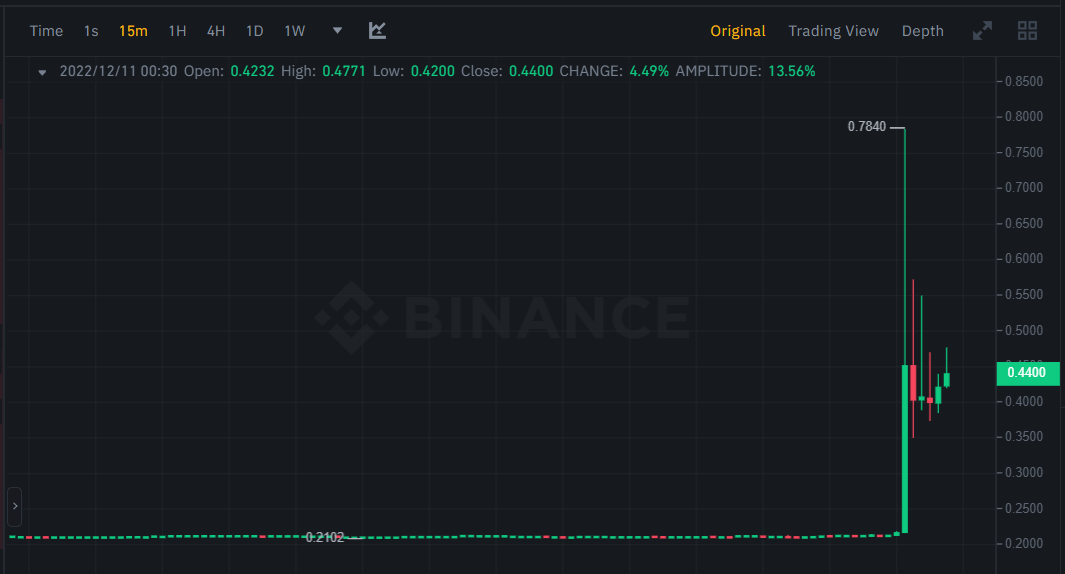Click the 0.6500 price axis label
This screenshot has width=1065, height=574.
pyautogui.click(x=1024, y=223)
